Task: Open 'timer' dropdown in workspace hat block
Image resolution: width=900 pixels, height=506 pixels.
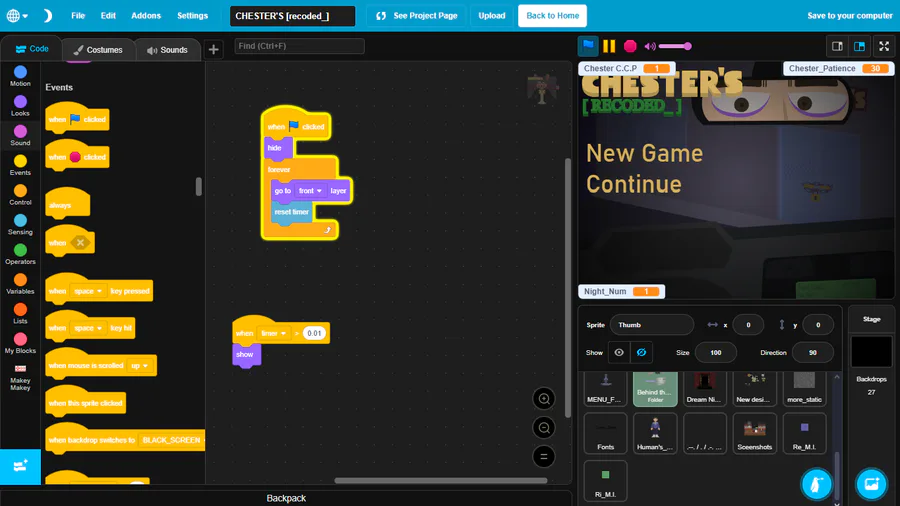Action: pyautogui.click(x=273, y=333)
